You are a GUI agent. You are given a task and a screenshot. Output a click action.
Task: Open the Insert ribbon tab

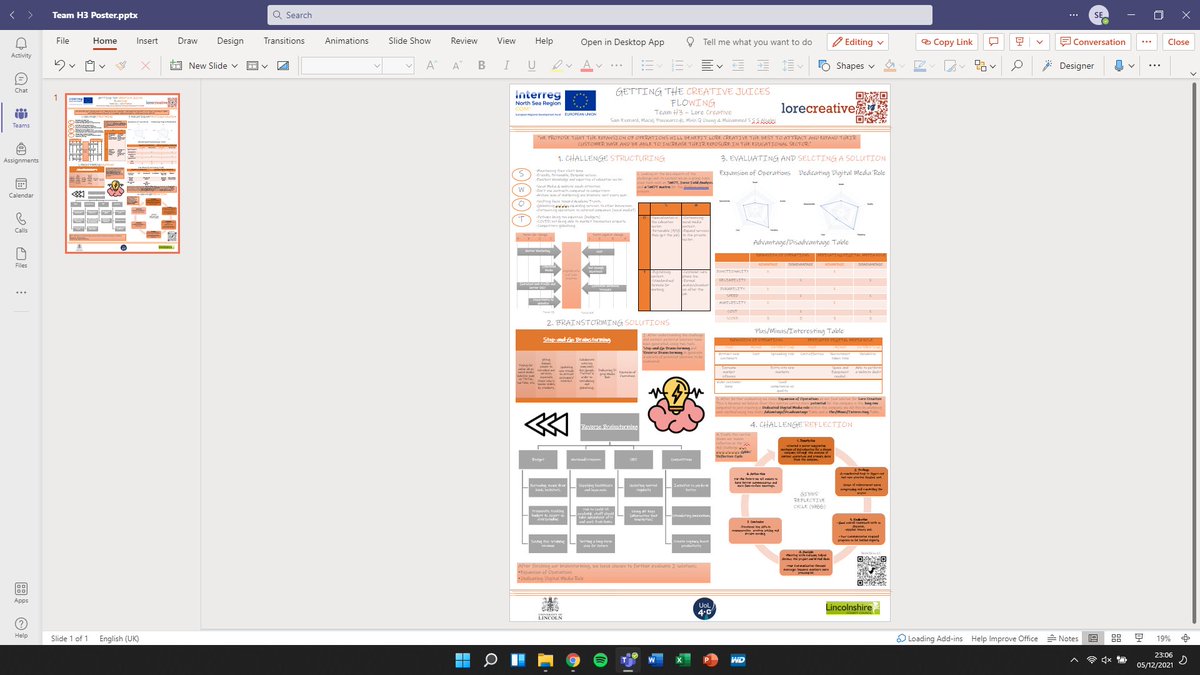[x=147, y=41]
